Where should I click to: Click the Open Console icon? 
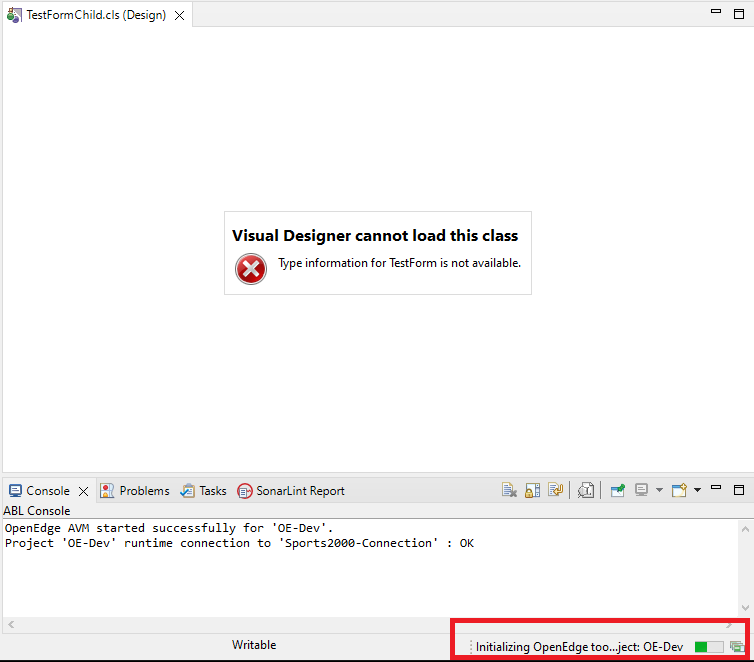679,490
